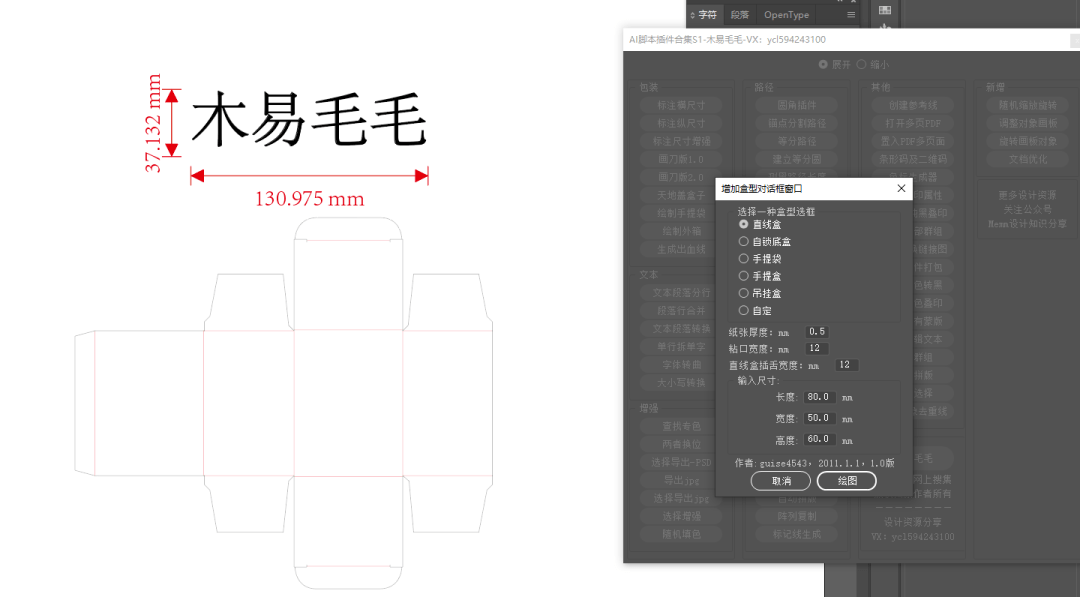Close the 增加盒型对话框窗口 dialog

pyautogui.click(x=901, y=188)
